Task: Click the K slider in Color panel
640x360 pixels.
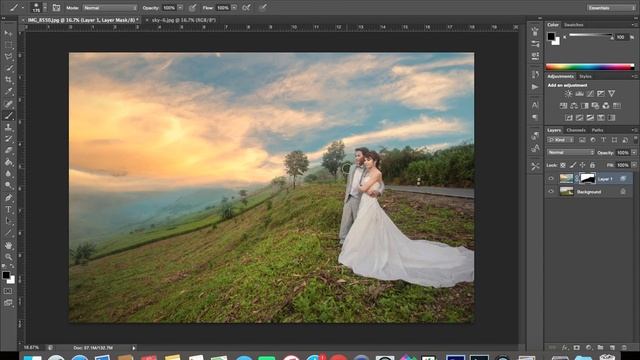Action: point(591,36)
